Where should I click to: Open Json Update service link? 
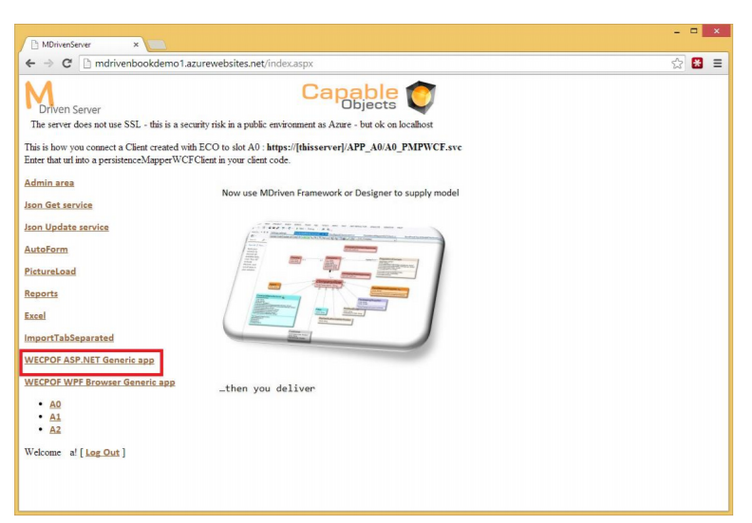click(x=66, y=227)
